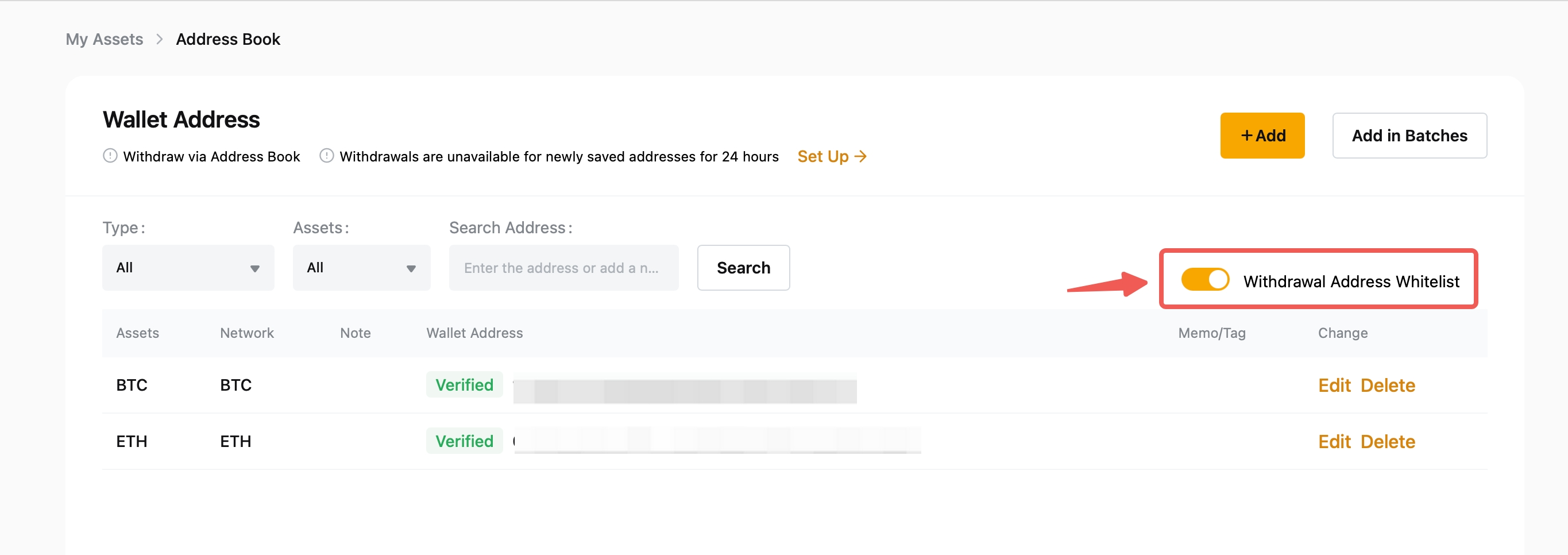Click the Verified badge on BTC row

[x=464, y=384]
